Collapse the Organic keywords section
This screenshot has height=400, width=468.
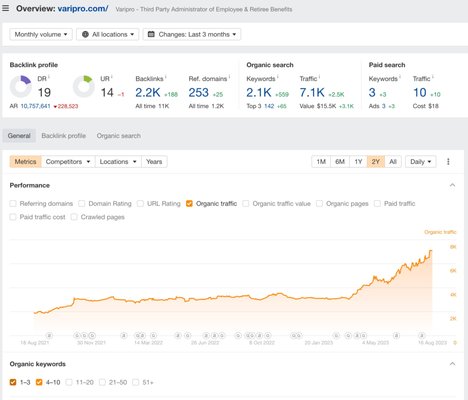pos(452,364)
